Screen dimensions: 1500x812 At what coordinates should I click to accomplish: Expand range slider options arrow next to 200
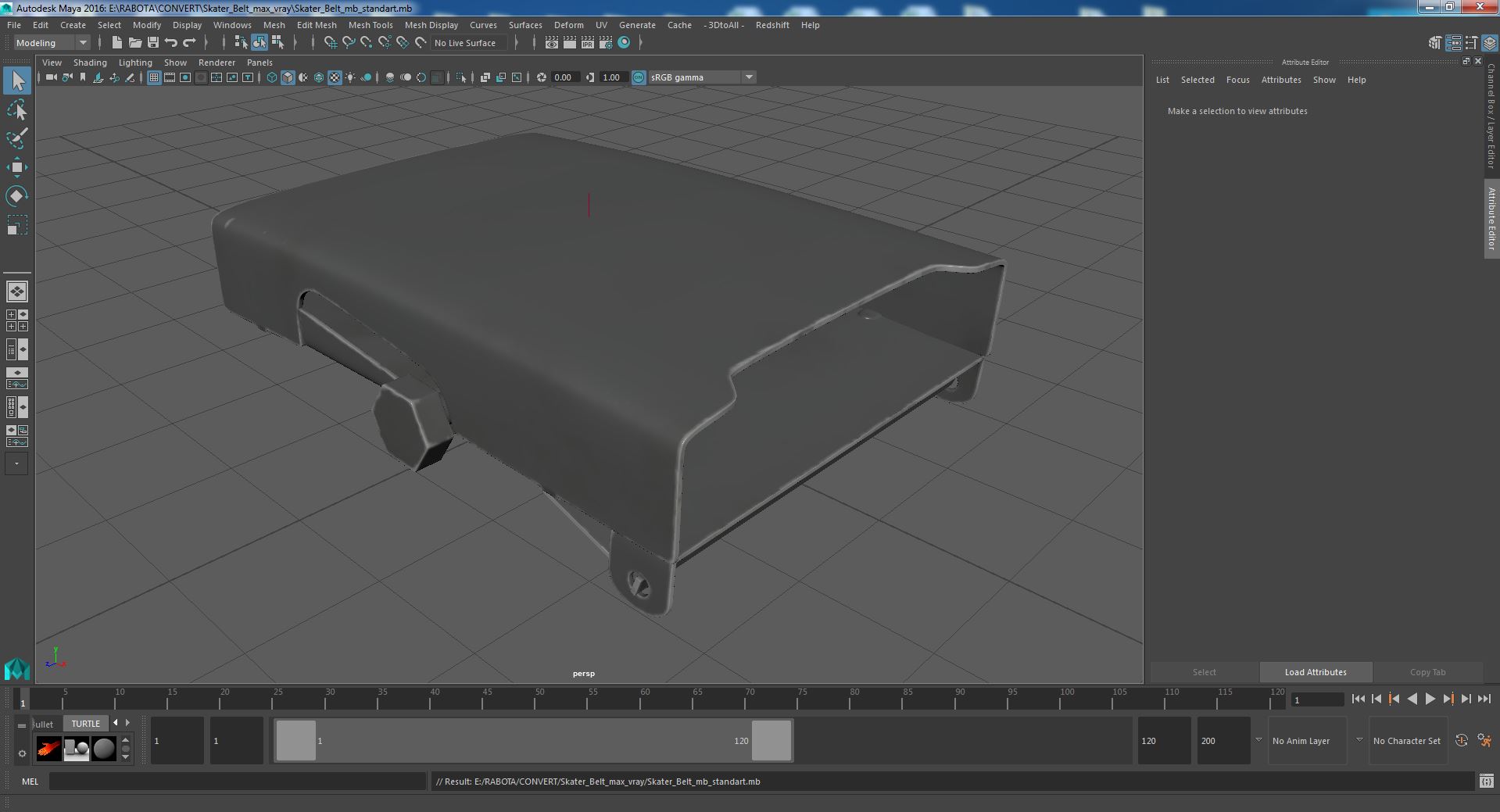coord(1258,740)
